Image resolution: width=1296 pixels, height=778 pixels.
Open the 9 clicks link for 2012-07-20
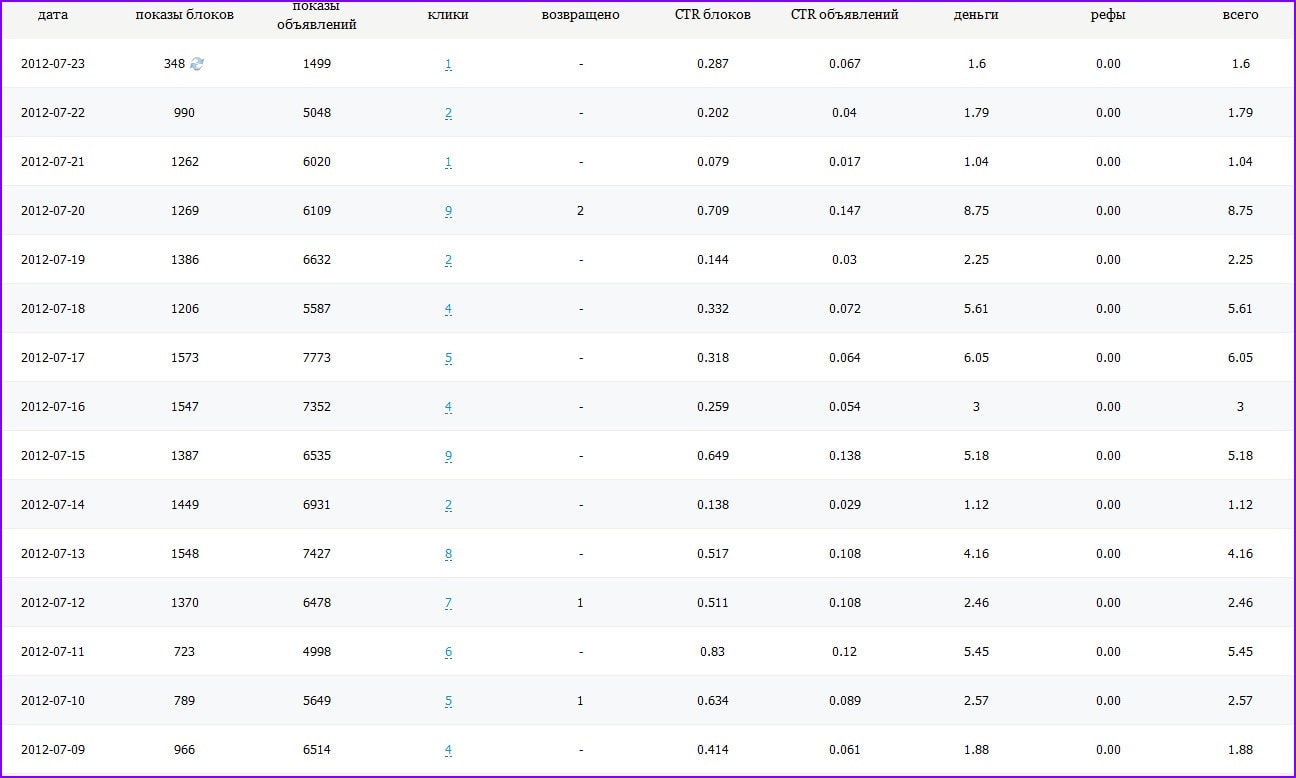click(x=448, y=211)
